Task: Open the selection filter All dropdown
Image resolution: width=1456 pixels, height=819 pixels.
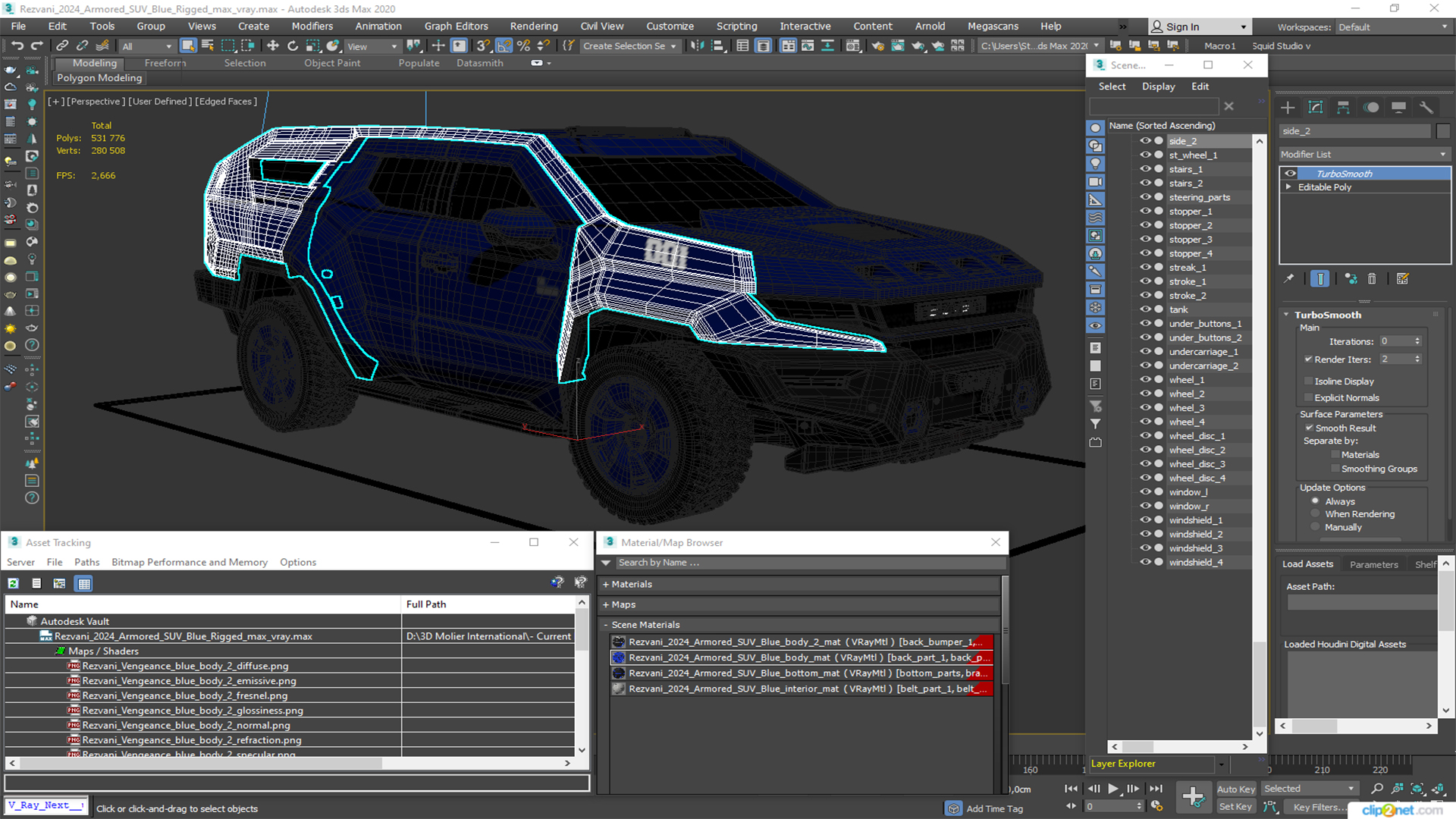Action: click(x=147, y=46)
